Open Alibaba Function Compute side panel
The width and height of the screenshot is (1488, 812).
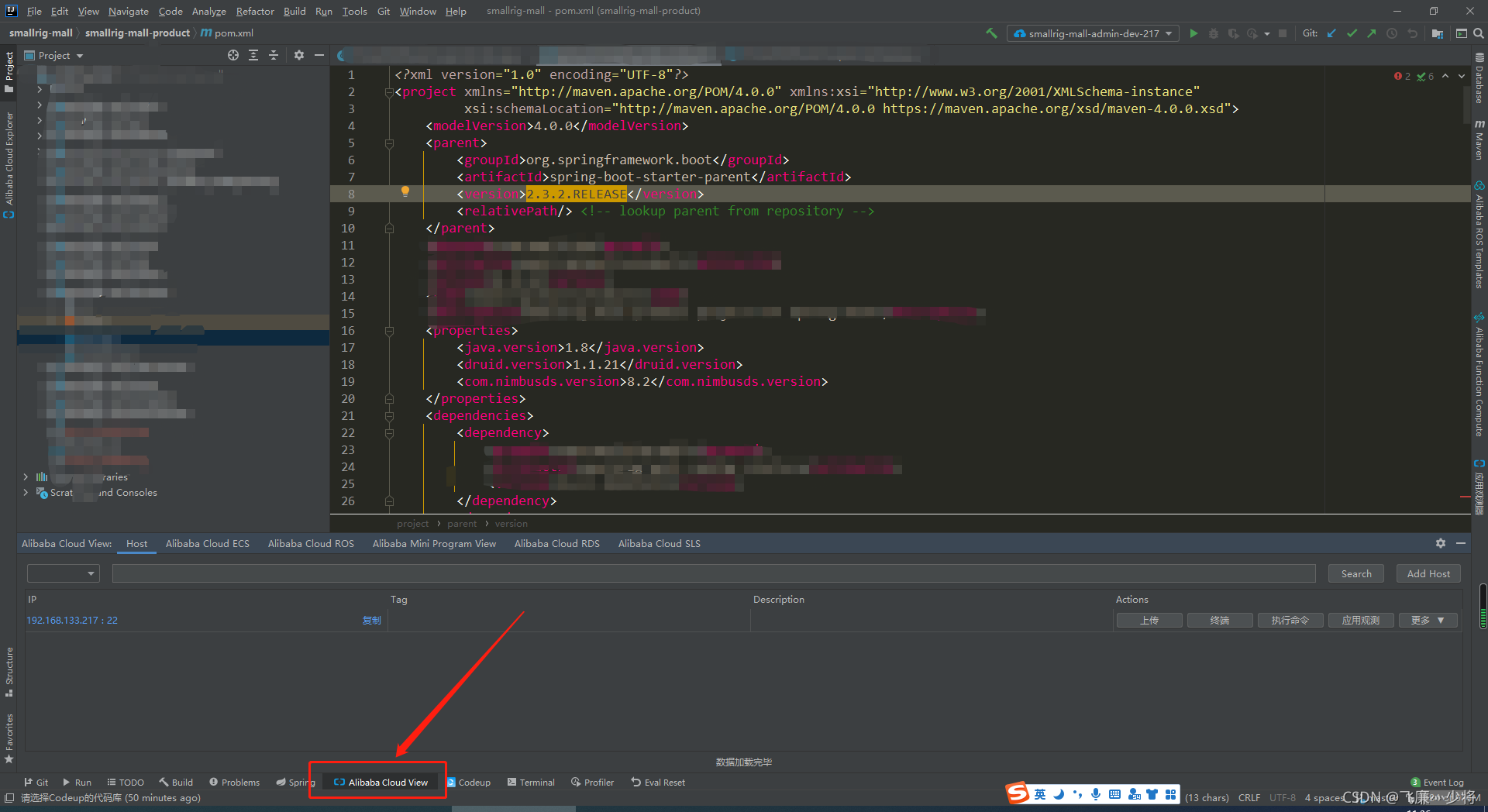[1479, 375]
